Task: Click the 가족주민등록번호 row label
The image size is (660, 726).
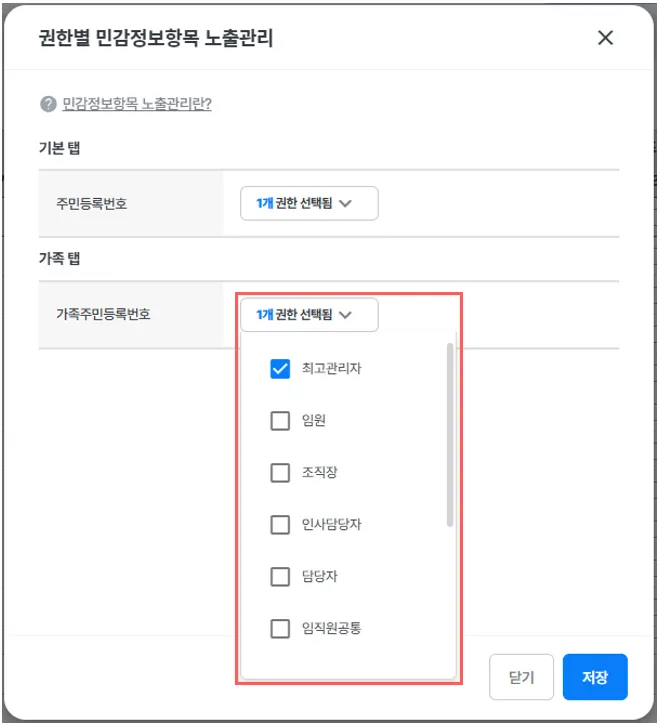Action: [104, 314]
